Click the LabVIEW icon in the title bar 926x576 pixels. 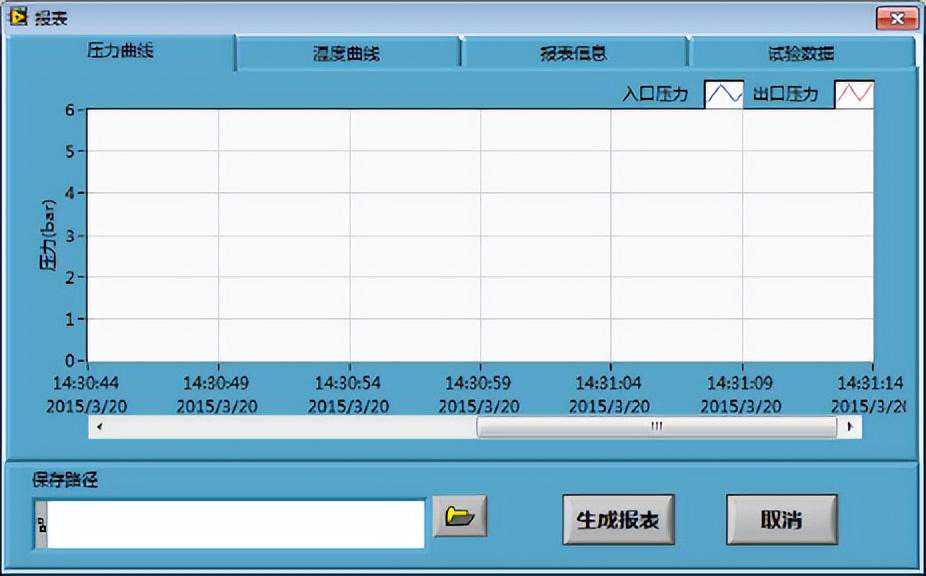(18, 18)
